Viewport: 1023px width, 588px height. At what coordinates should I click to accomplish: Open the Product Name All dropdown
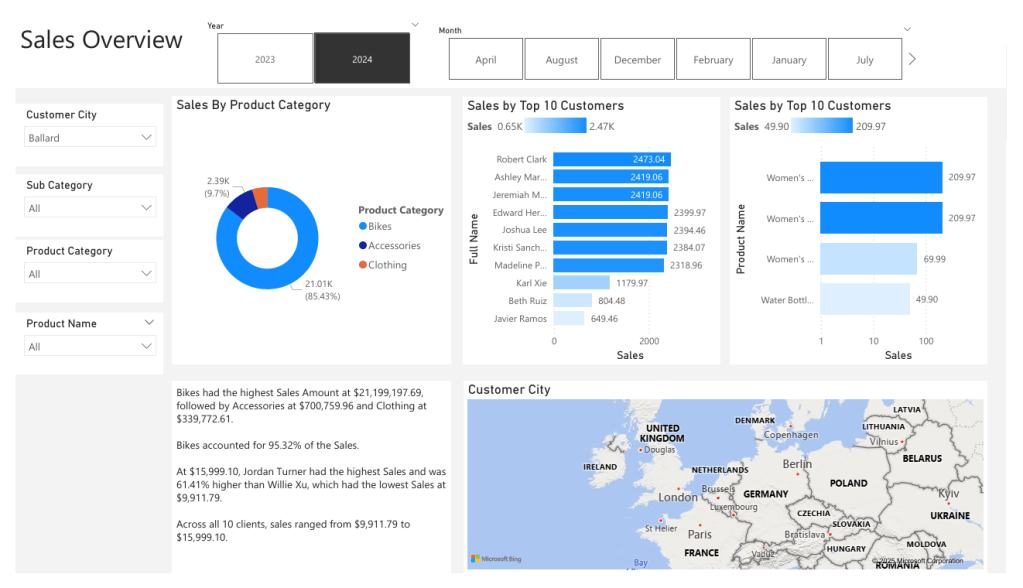coord(90,347)
